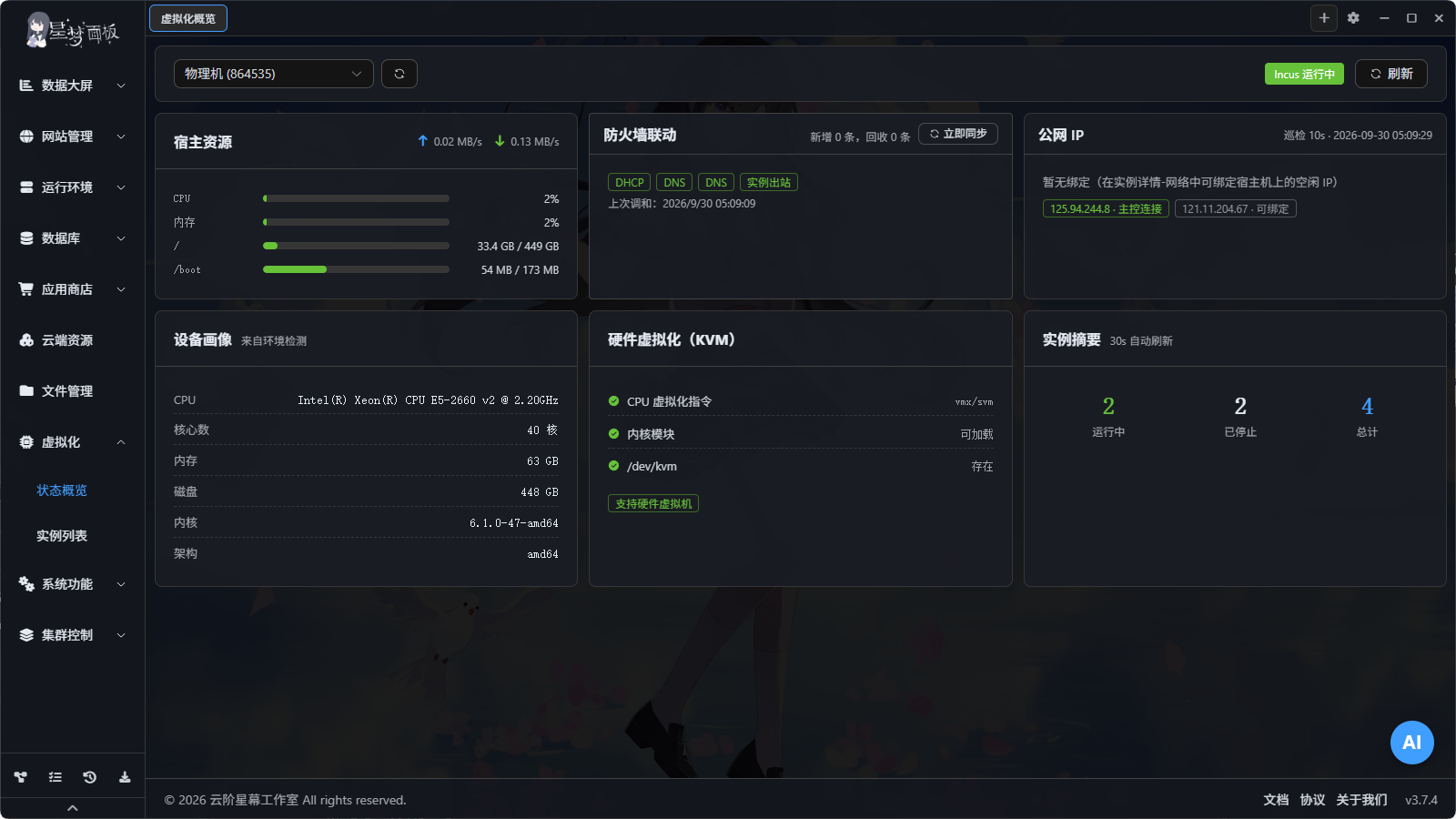The image size is (1456, 819).
Task: Click the 文件管理 folder icon in the sidebar
Action: [26, 391]
